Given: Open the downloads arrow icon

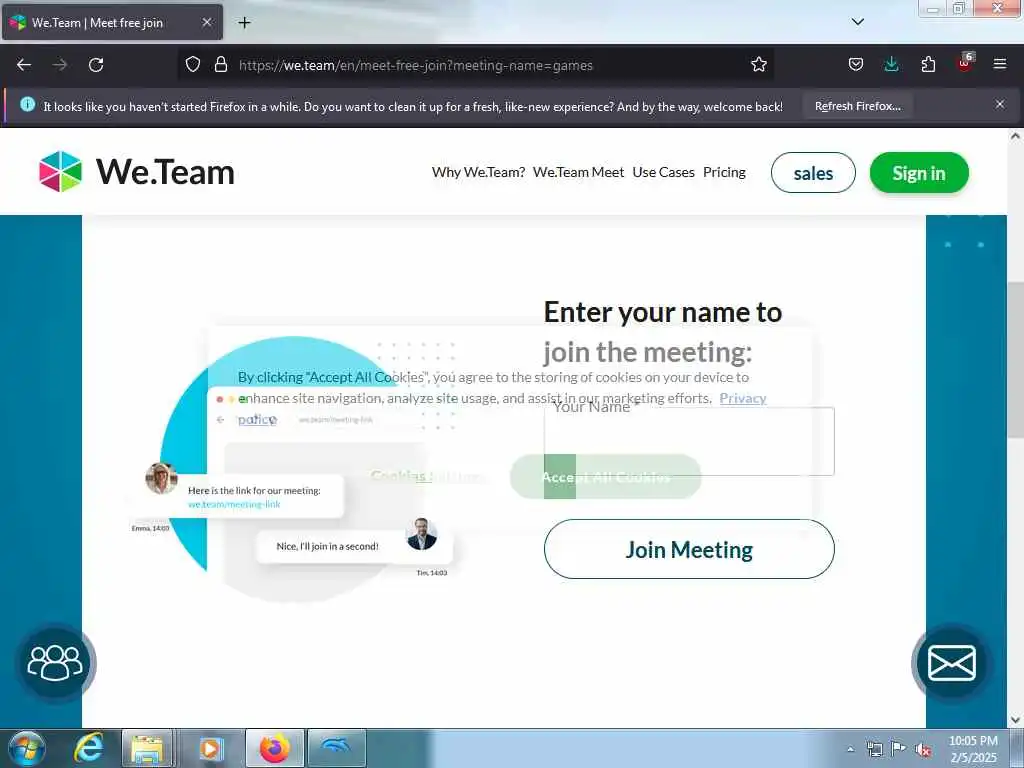Looking at the screenshot, I should tap(891, 65).
